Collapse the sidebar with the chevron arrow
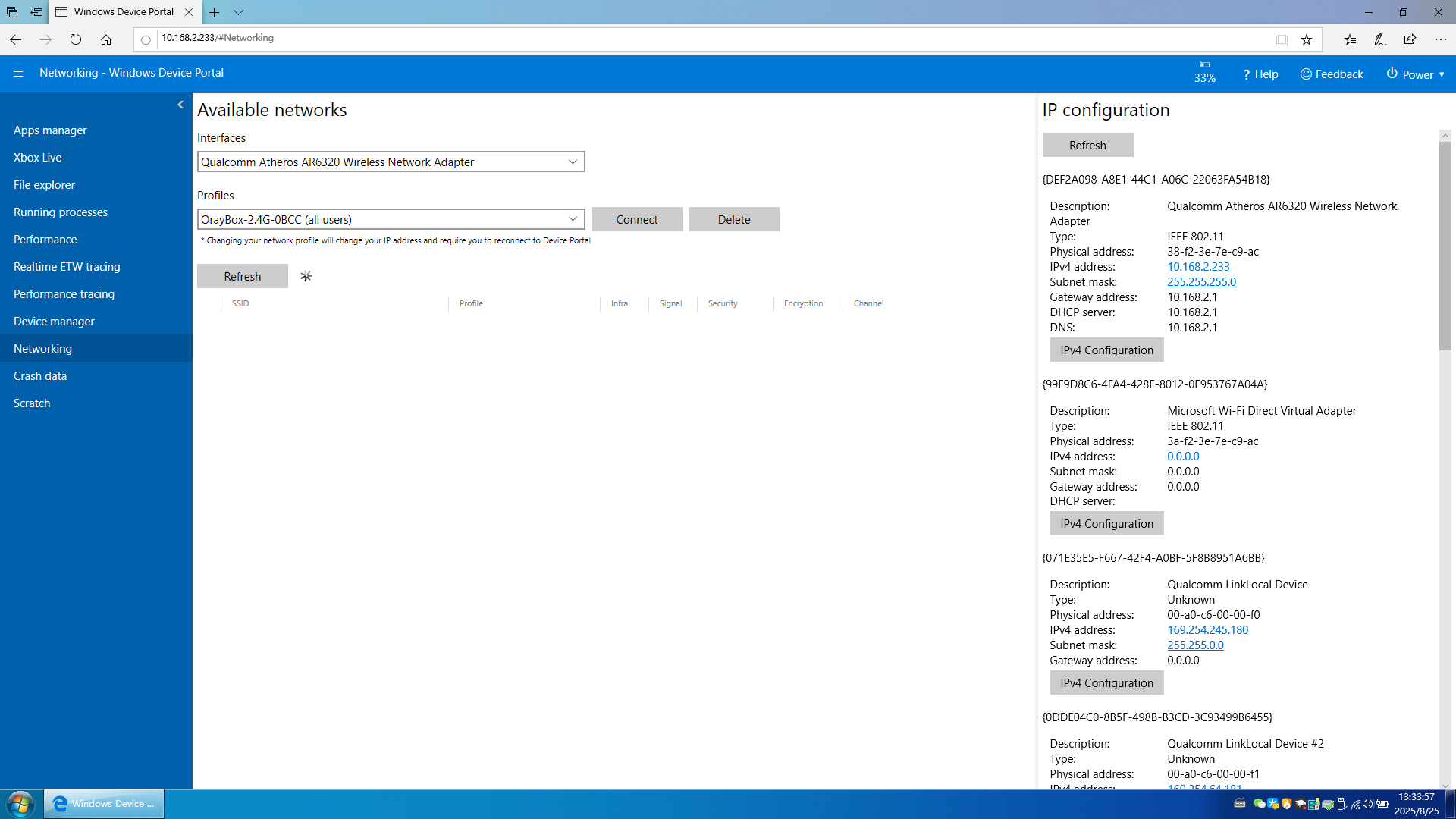The width and height of the screenshot is (1456, 819). pyautogui.click(x=180, y=105)
